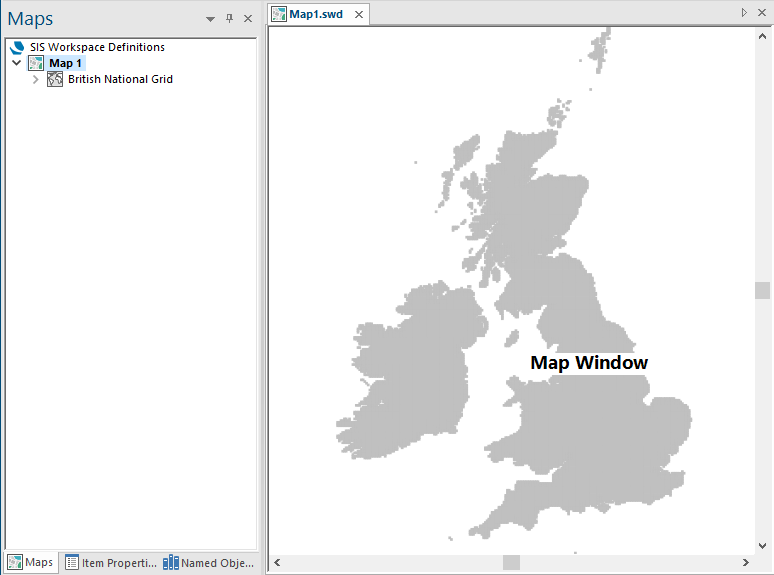This screenshot has width=774, height=575.
Task: Click the British National Grid layer icon
Action: point(55,79)
